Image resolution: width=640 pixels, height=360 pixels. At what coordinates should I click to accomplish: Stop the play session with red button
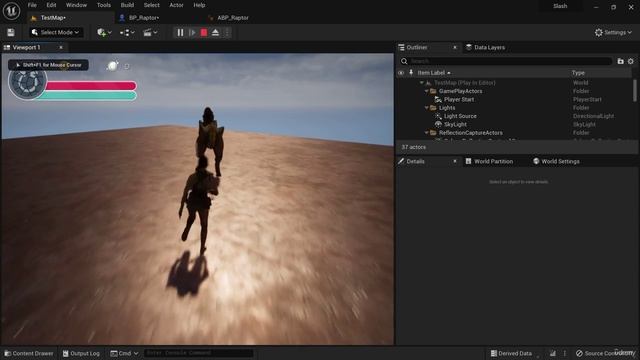tap(204, 33)
